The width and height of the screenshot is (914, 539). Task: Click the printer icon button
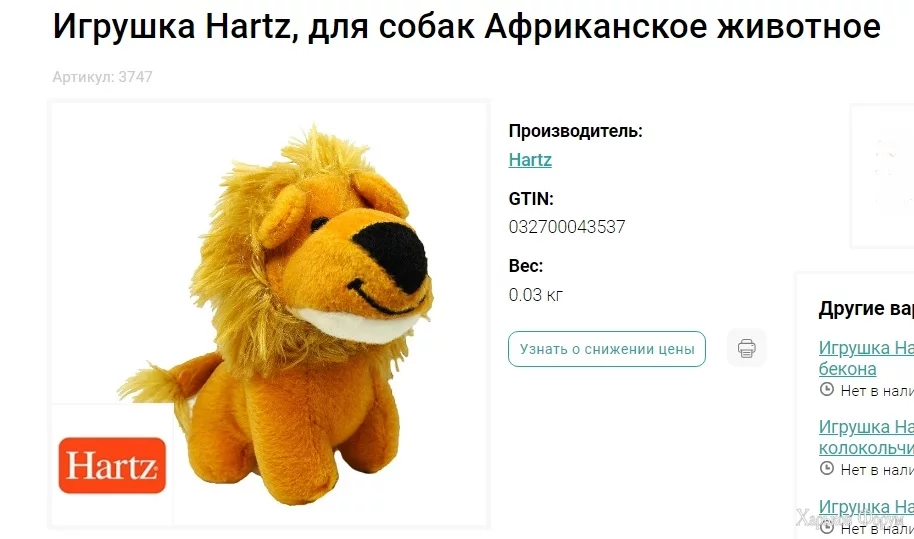pos(747,348)
